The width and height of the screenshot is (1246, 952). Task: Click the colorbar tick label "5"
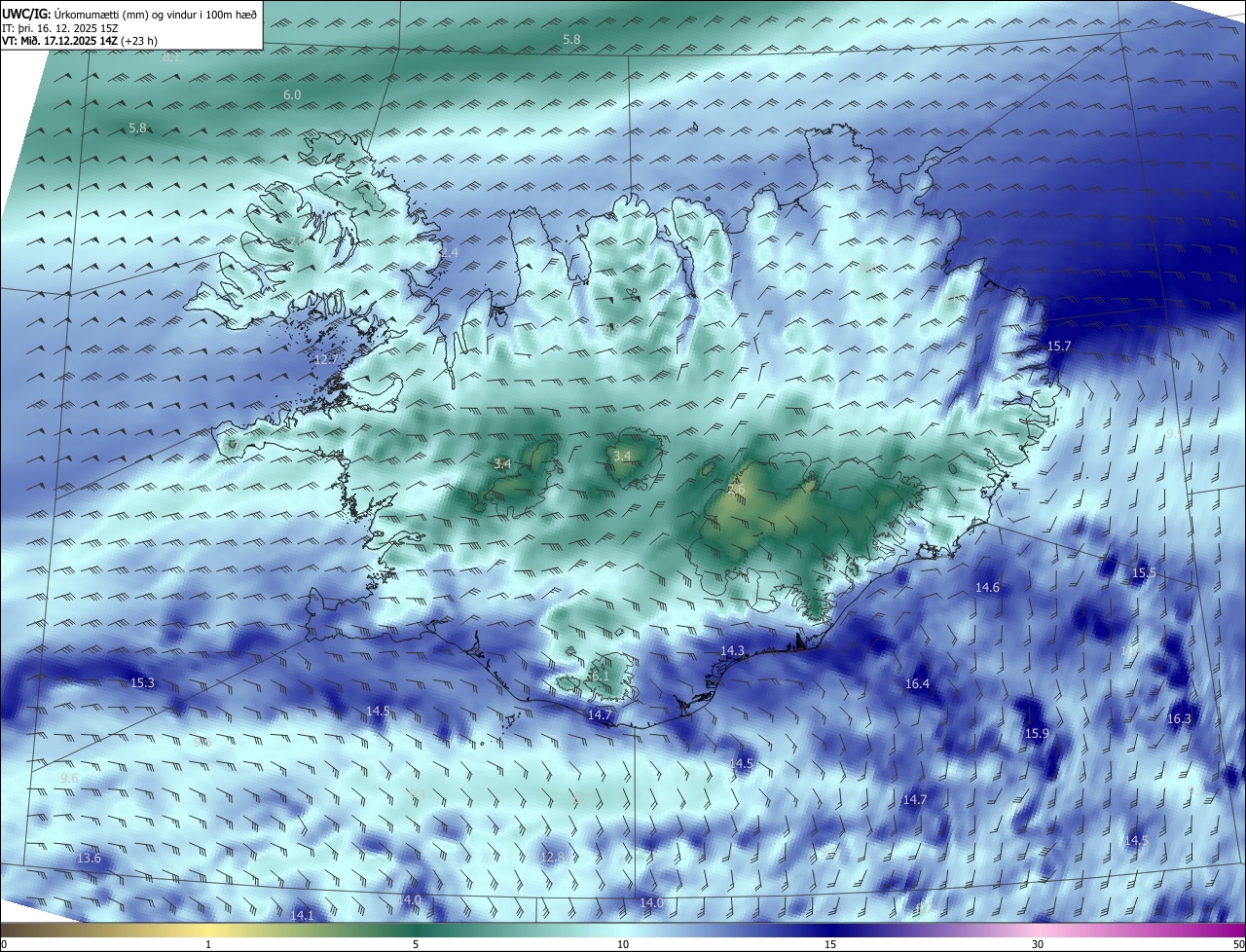[x=416, y=944]
